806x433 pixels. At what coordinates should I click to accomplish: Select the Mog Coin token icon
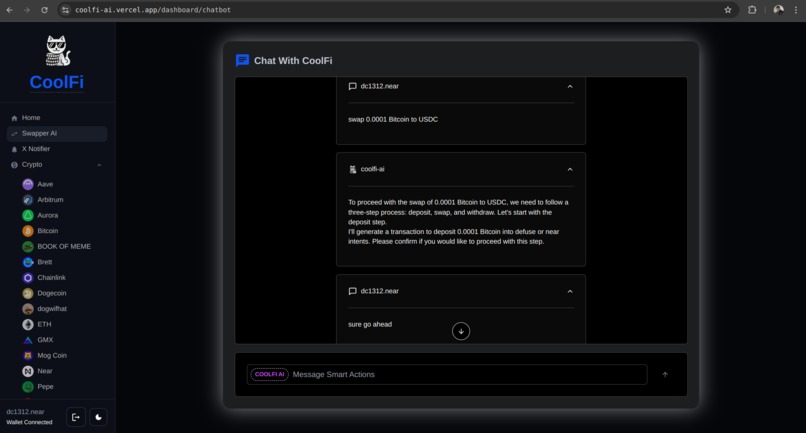click(28, 355)
